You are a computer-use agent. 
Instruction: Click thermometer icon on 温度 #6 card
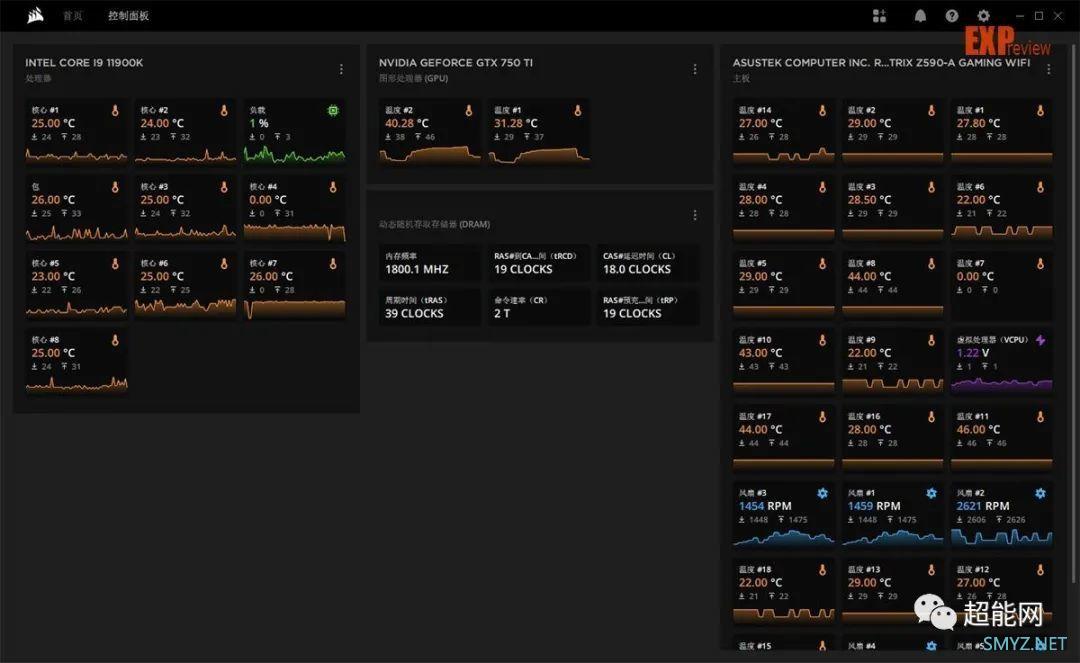point(1040,187)
